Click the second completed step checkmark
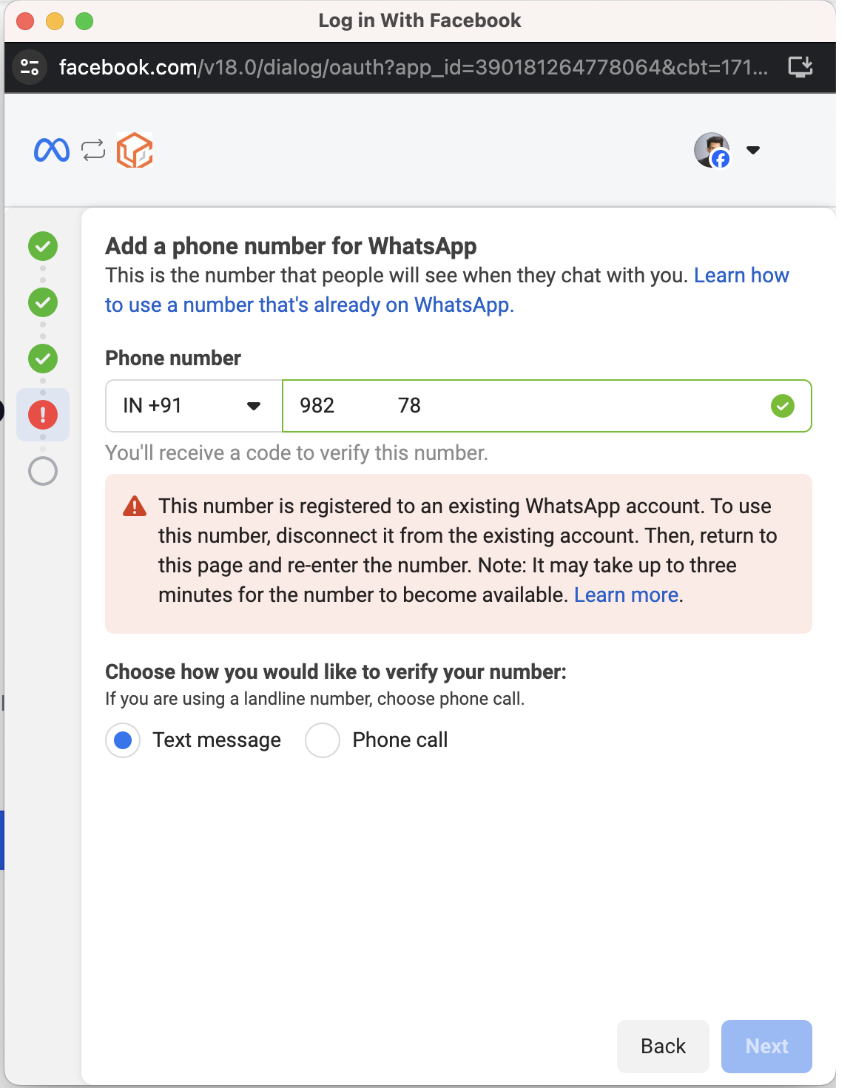The width and height of the screenshot is (844, 1092). point(43,302)
